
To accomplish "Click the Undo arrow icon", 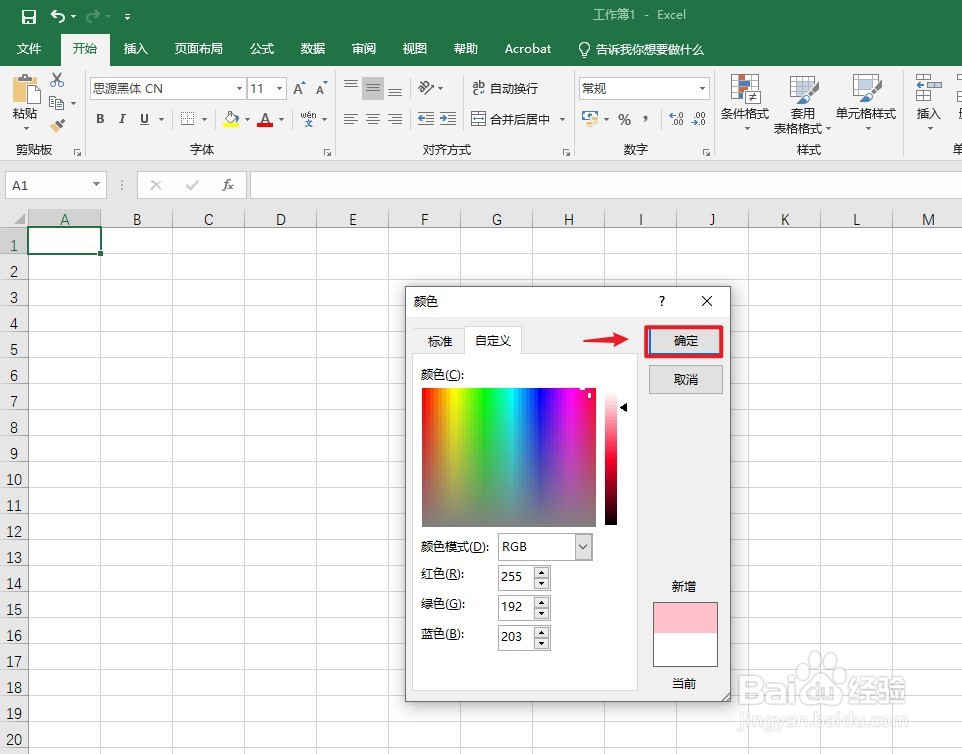I will (x=58, y=16).
